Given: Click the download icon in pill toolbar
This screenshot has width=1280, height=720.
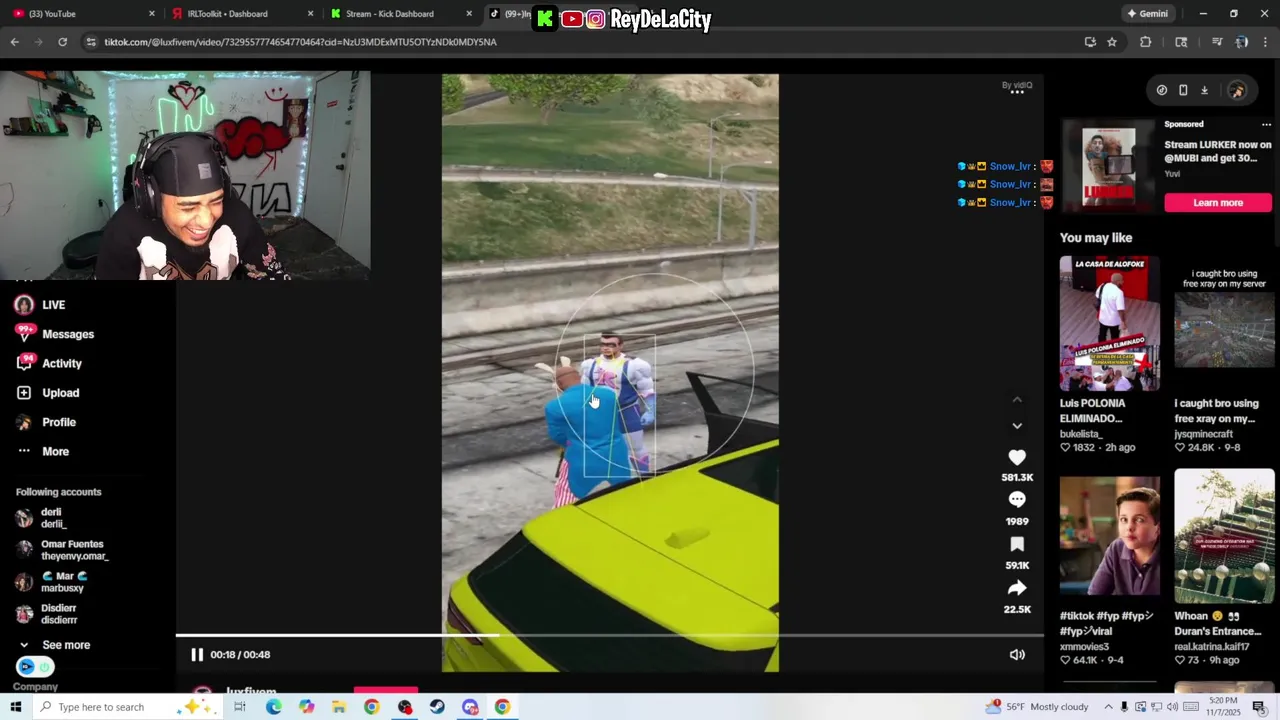Looking at the screenshot, I should click(1204, 90).
